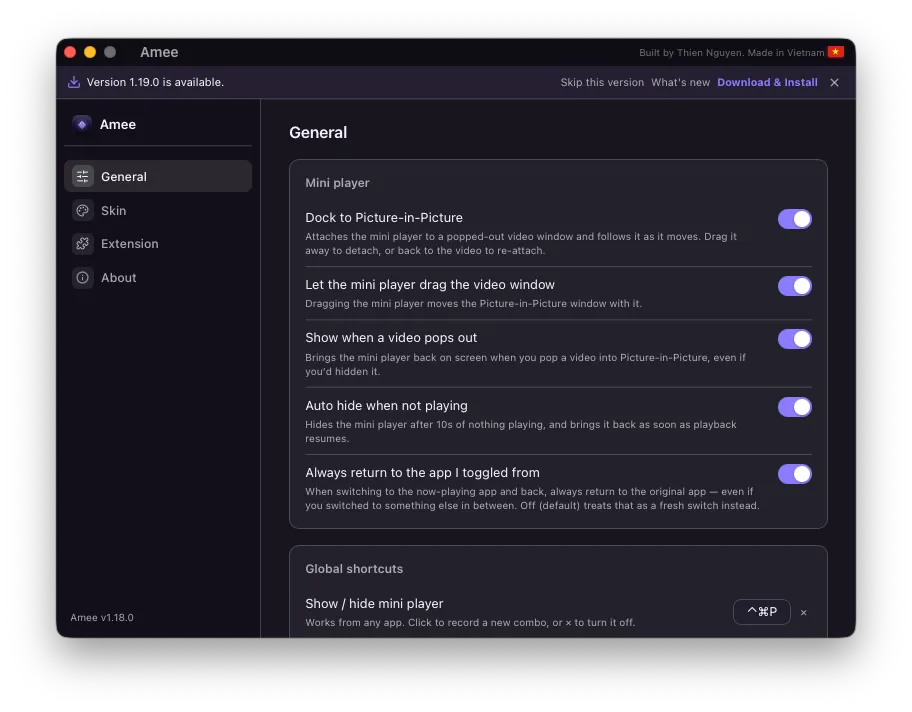
Task: Click 'Dock to Picture-in-Picture' label
Action: tap(384, 218)
